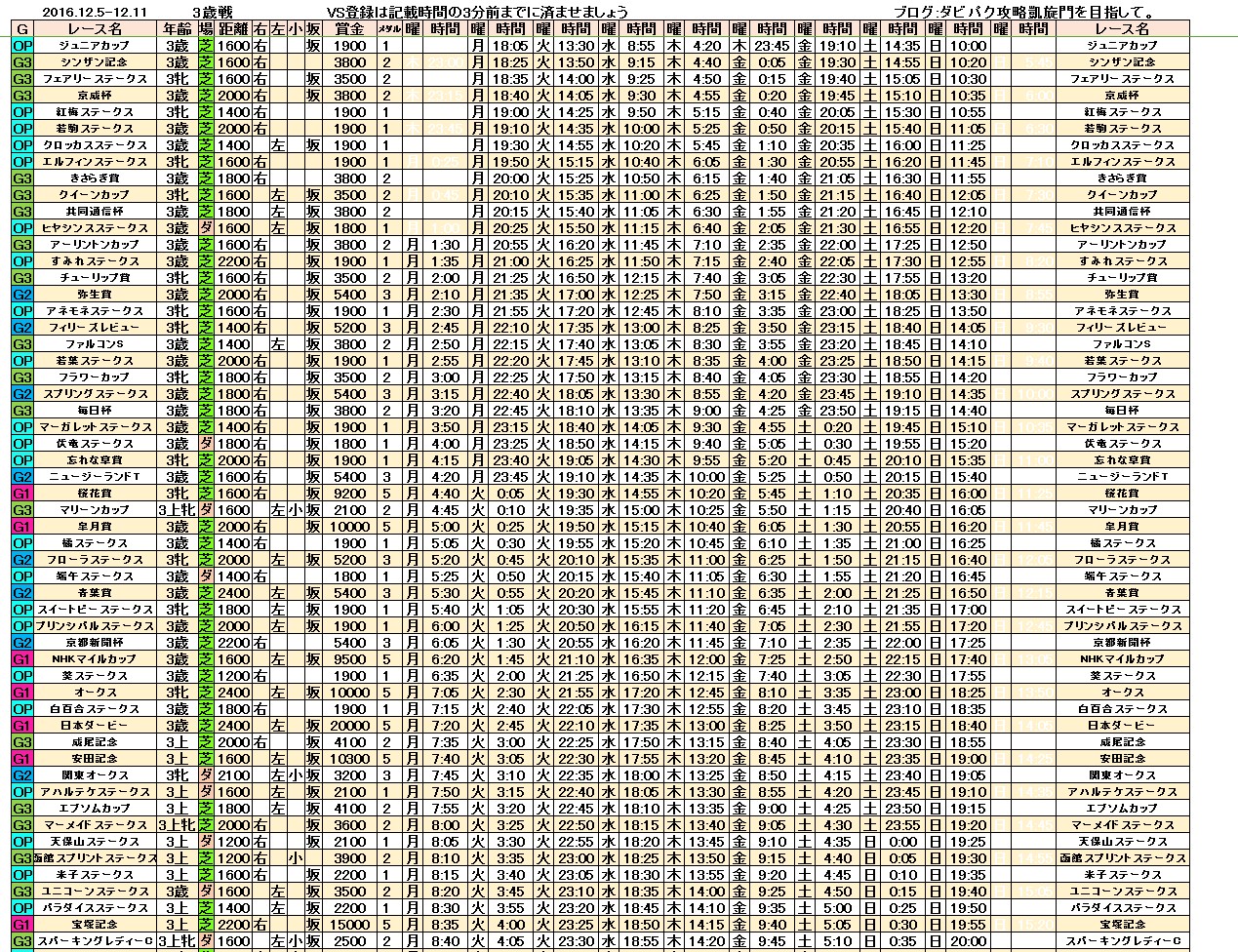Screen dimensions: 1238x952
Task: Click the メダル column header
Action: point(387,29)
